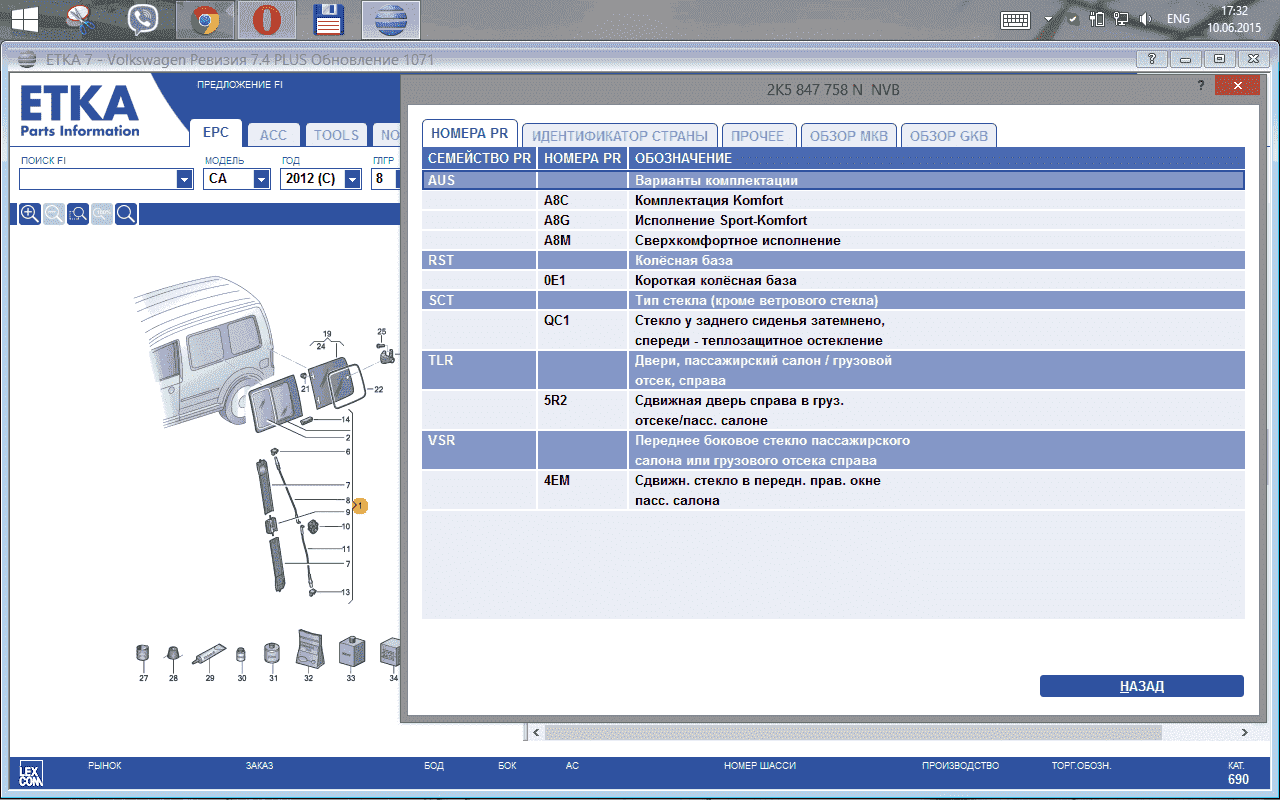Click horizontal scrollbar right arrow
This screenshot has width=1280, height=800.
pos(1245,733)
